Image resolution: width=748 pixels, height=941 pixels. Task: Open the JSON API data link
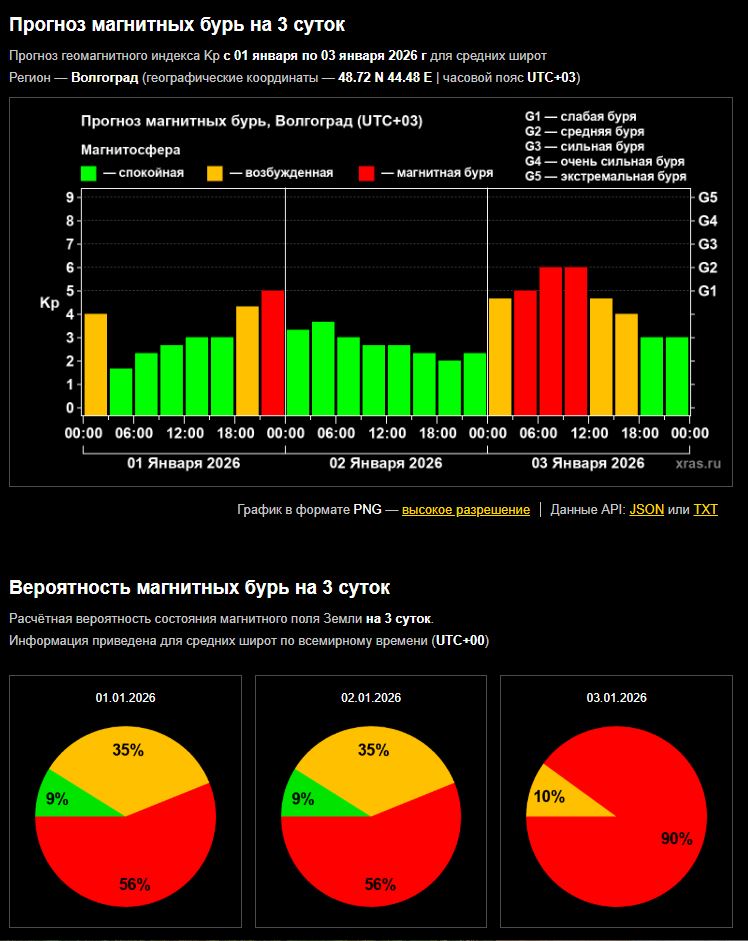point(646,510)
